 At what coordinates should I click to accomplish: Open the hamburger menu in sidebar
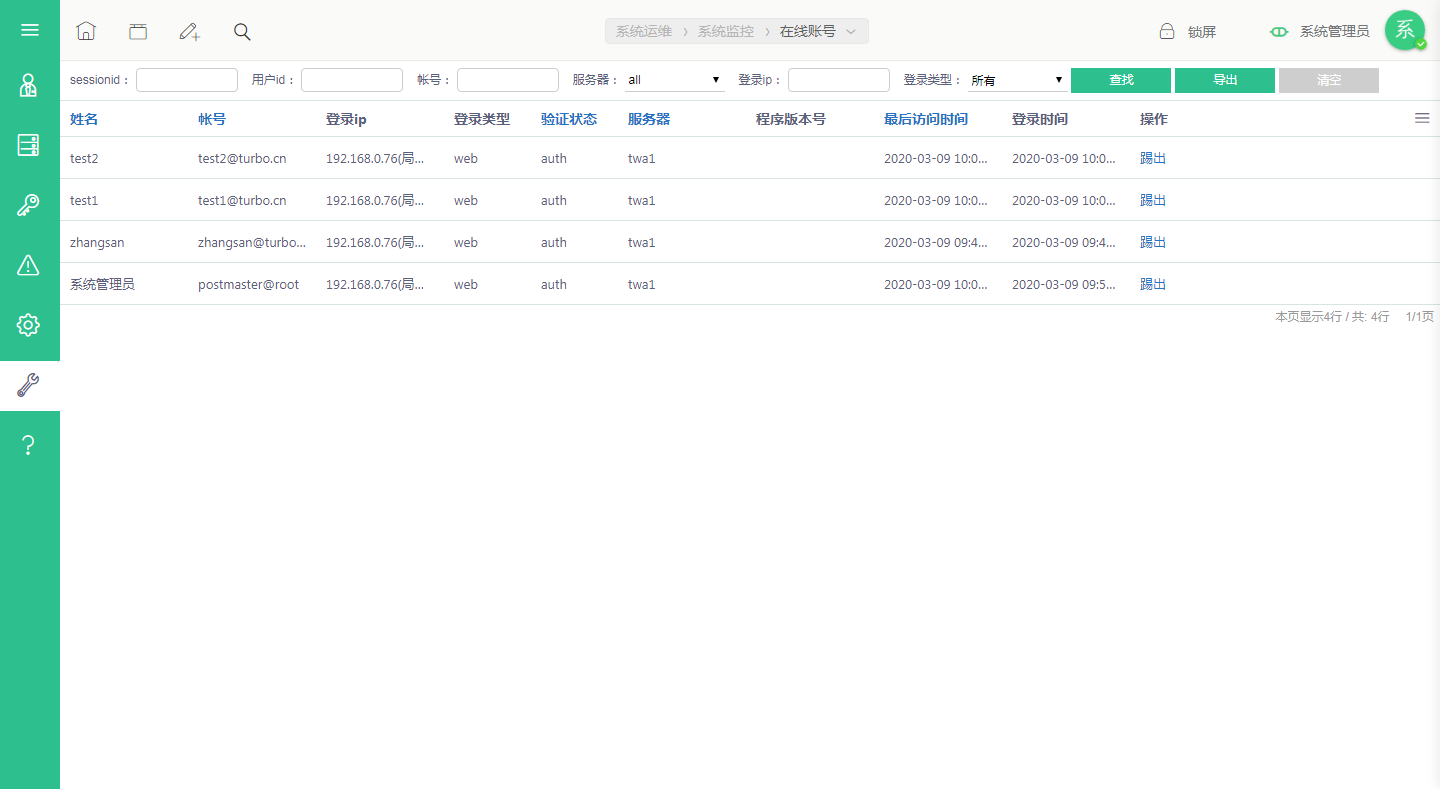[x=30, y=30]
